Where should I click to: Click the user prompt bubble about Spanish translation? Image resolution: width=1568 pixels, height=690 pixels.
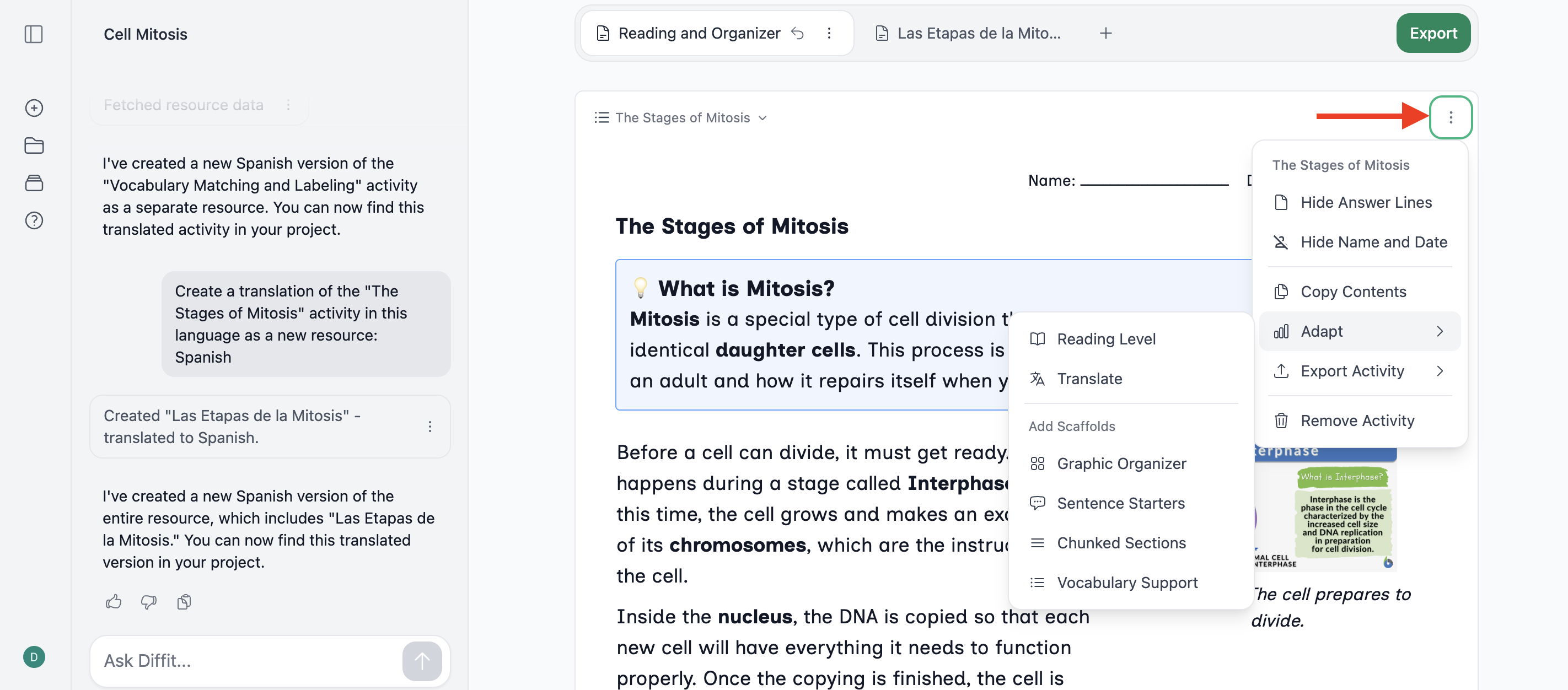[305, 324]
